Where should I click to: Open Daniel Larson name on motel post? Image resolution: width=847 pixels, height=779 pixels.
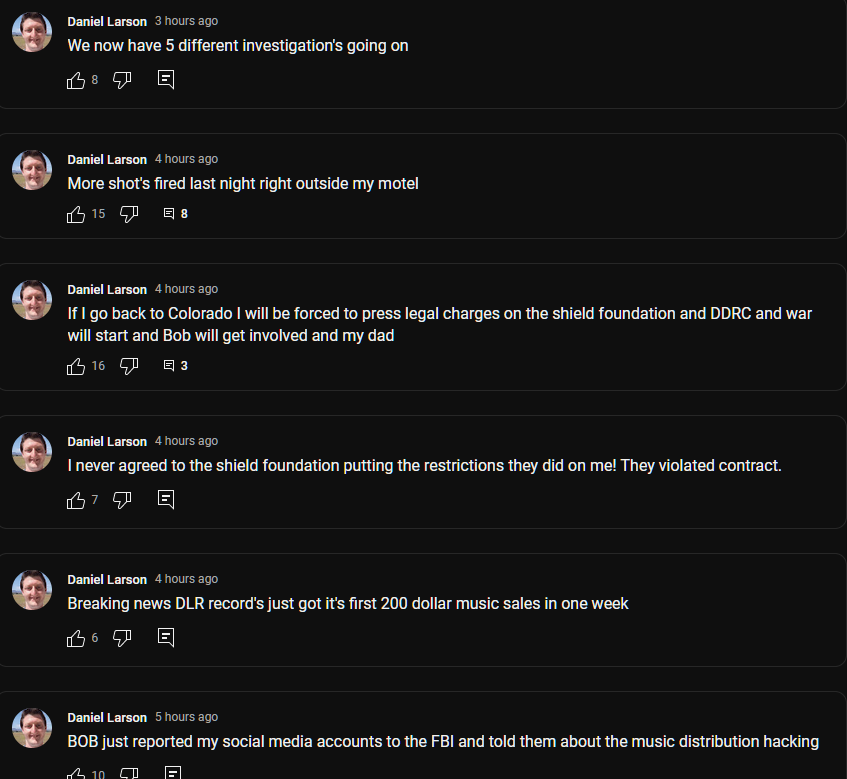(107, 159)
